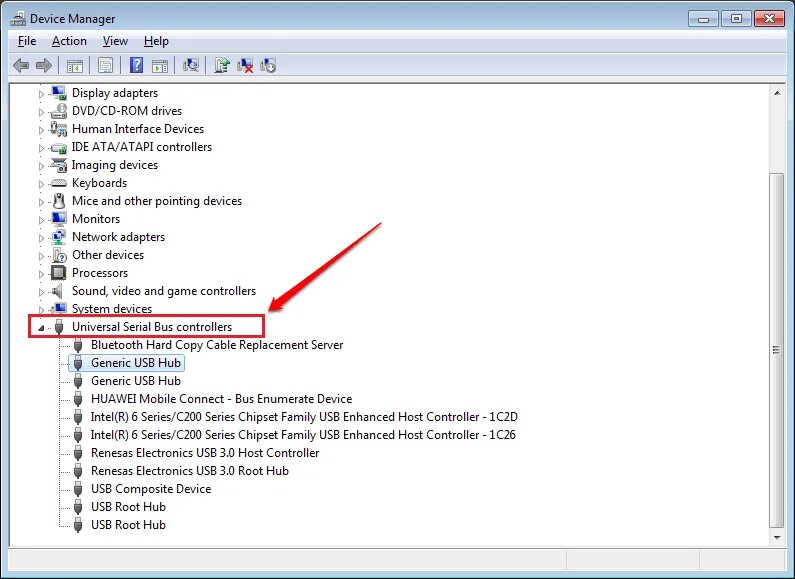Close the Device Manager window

pyautogui.click(x=769, y=19)
